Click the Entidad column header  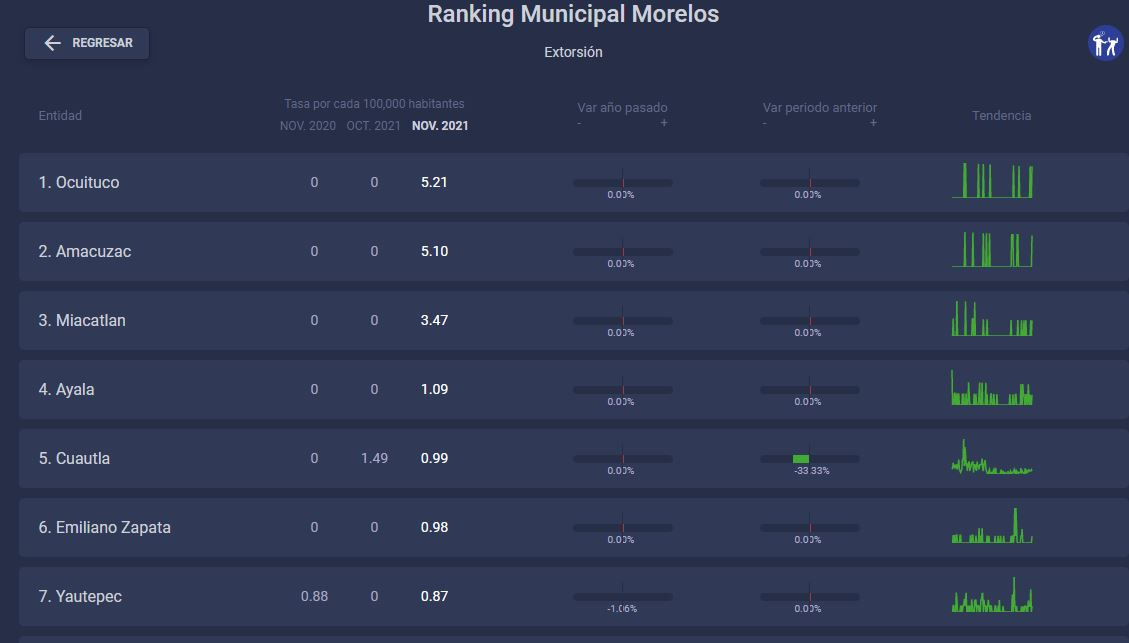tap(60, 115)
